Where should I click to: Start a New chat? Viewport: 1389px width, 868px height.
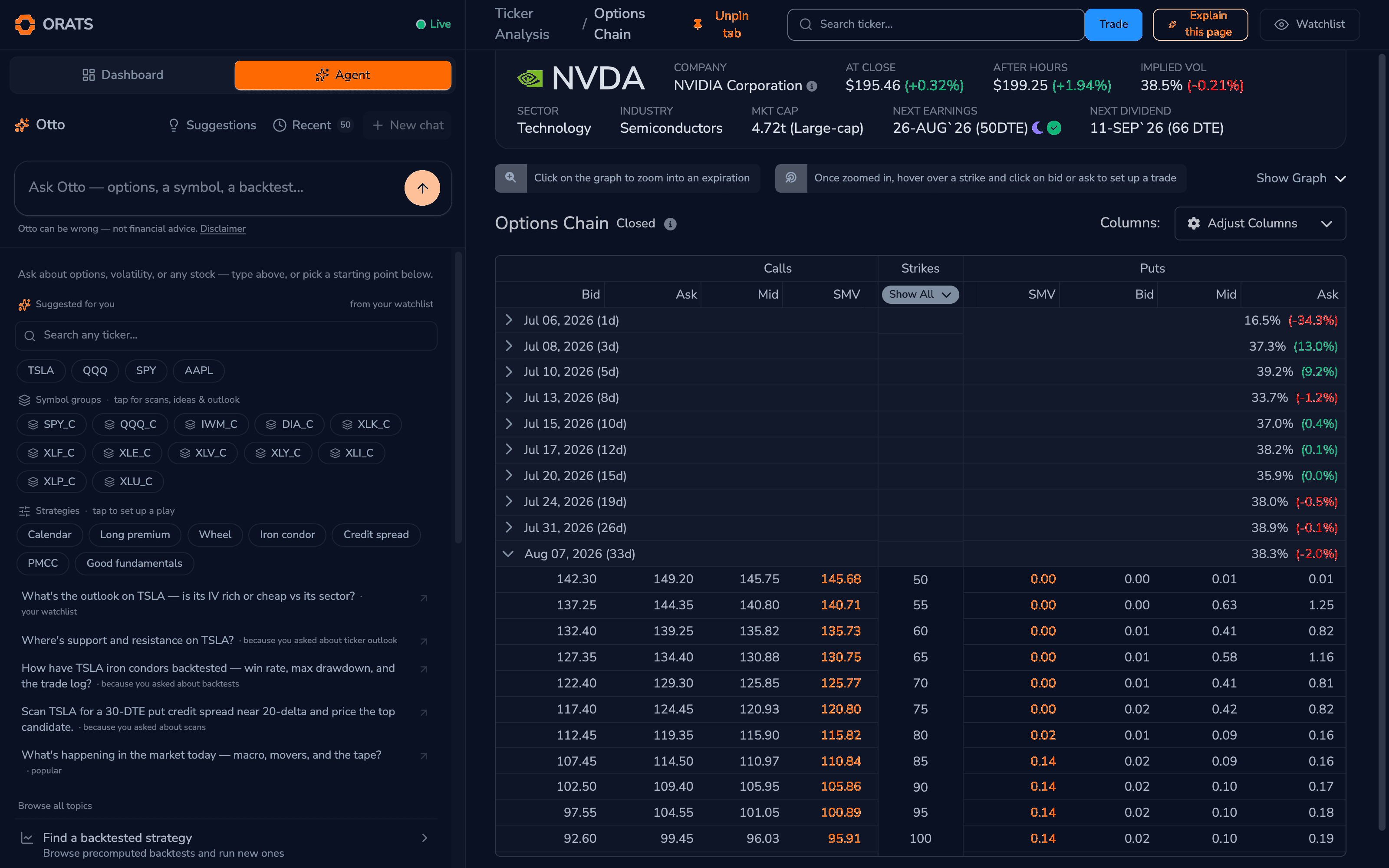(x=408, y=125)
